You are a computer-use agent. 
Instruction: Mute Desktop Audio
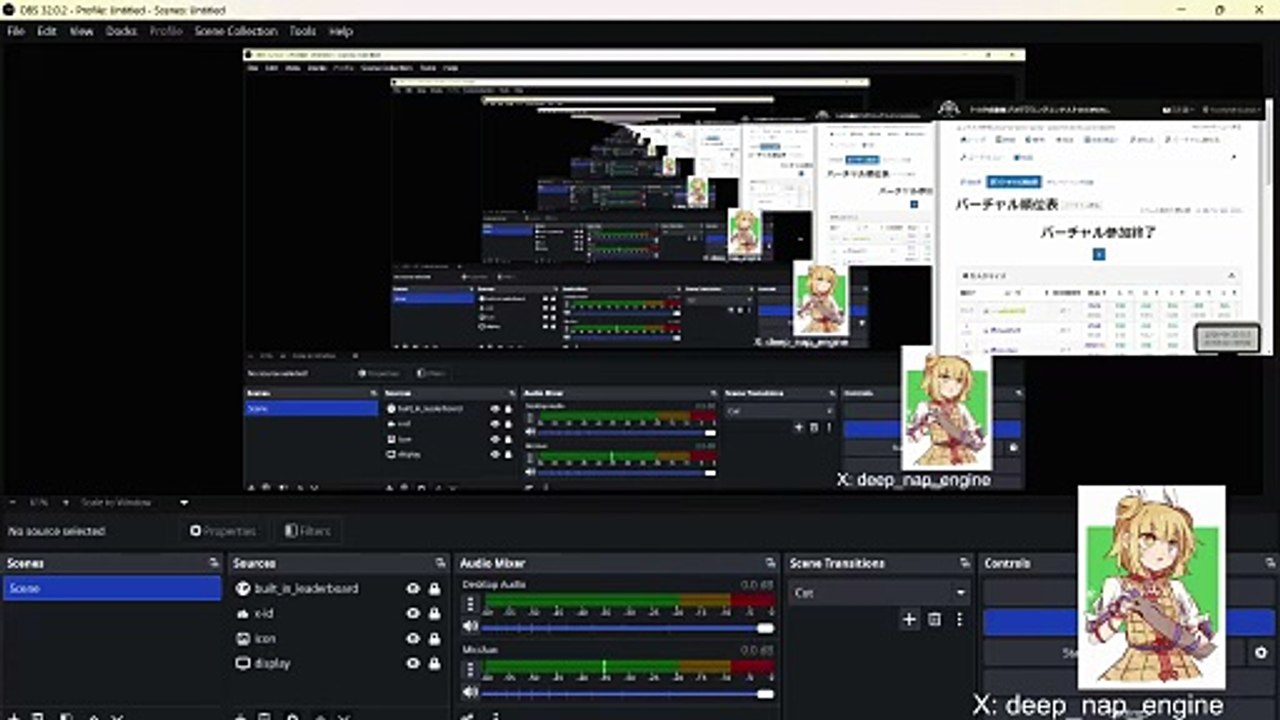(x=470, y=627)
